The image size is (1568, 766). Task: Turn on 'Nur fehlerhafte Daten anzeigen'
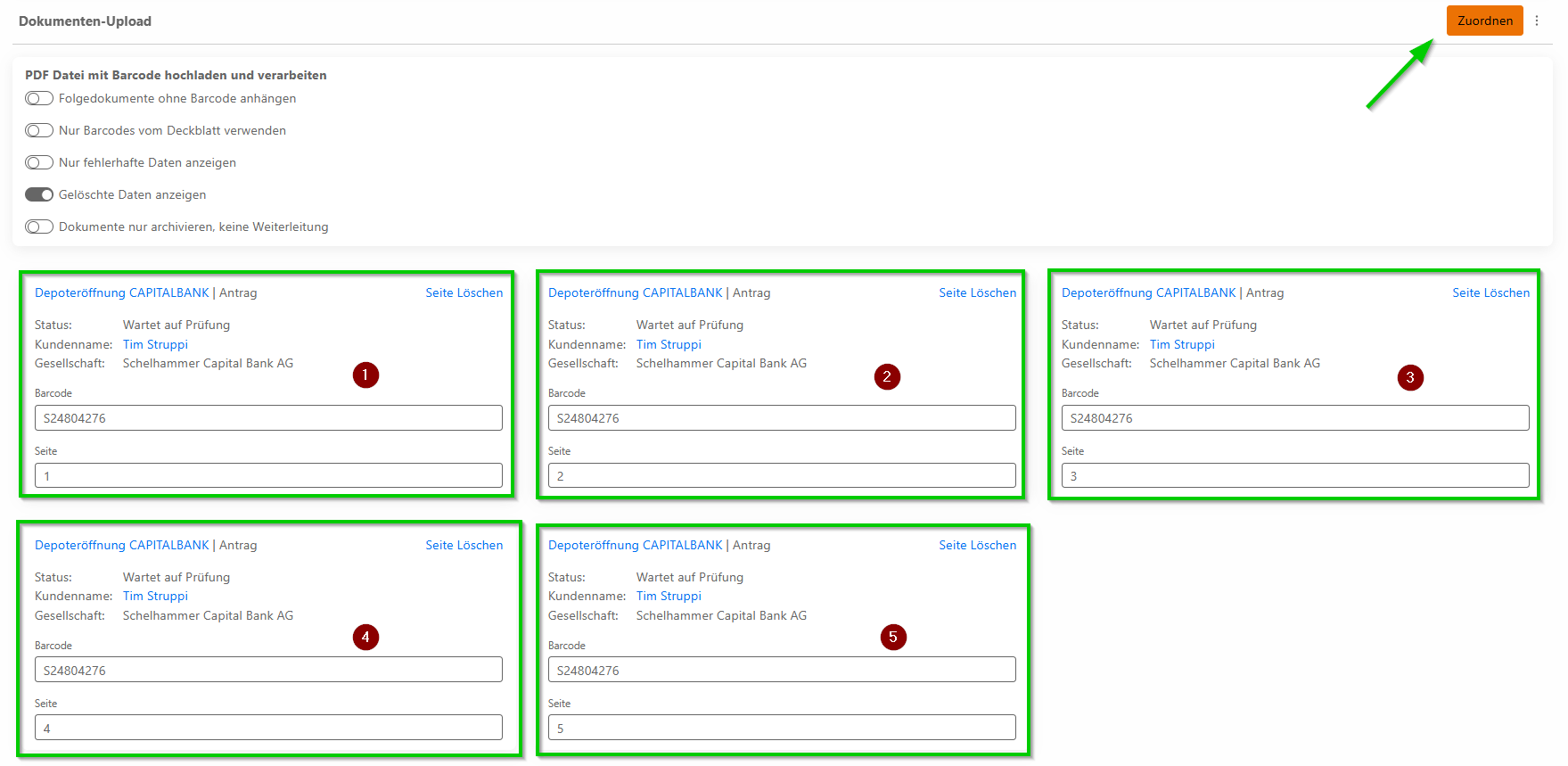coord(39,162)
